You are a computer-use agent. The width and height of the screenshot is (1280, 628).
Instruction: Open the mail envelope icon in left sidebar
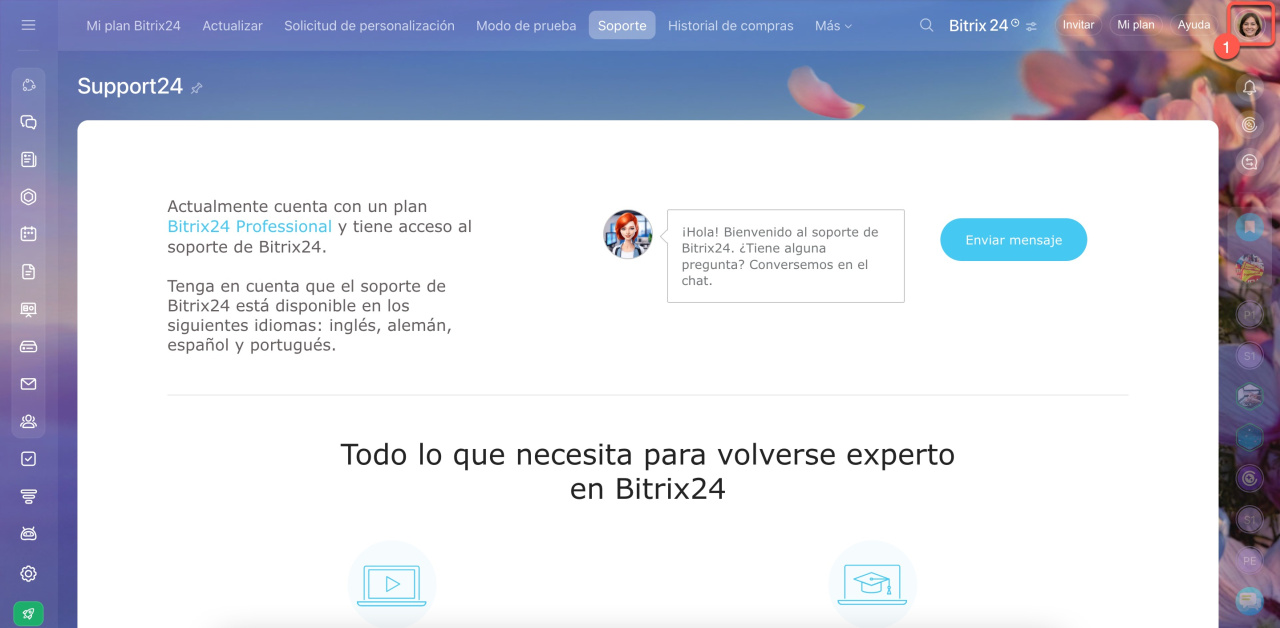tap(28, 384)
